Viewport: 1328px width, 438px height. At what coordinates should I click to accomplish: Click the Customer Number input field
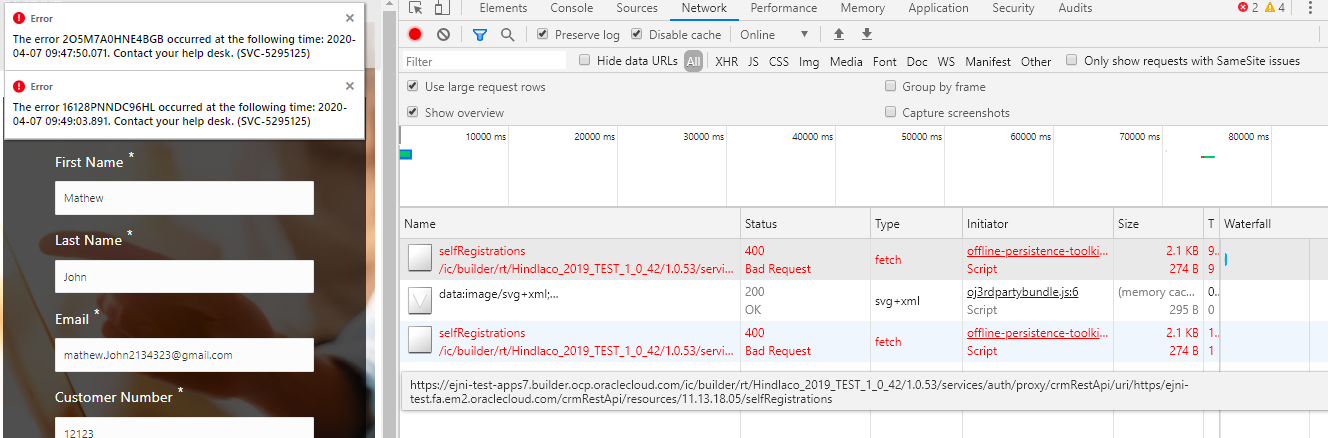pyautogui.click(x=184, y=427)
